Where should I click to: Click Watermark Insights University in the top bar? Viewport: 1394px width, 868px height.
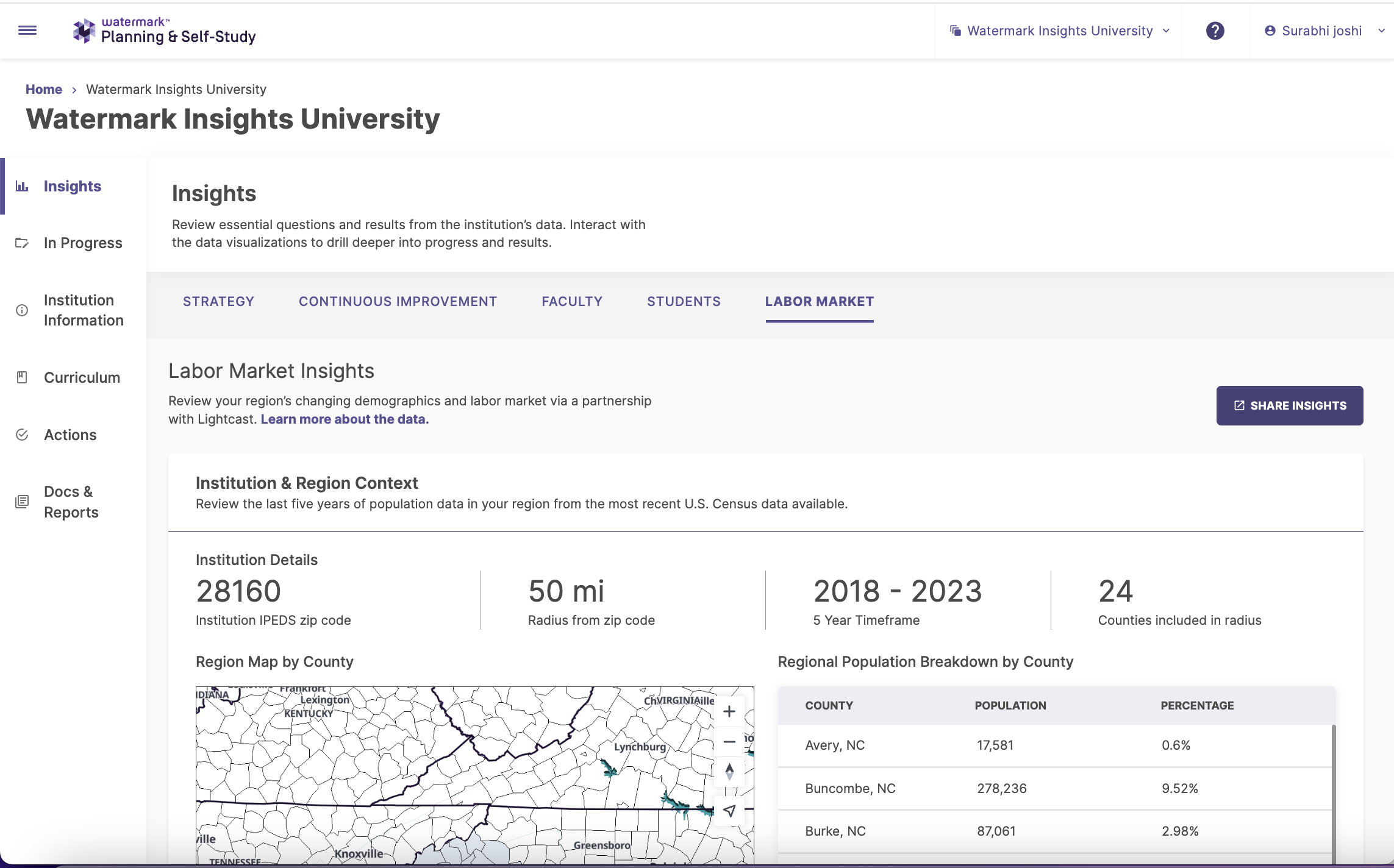[x=1060, y=31]
